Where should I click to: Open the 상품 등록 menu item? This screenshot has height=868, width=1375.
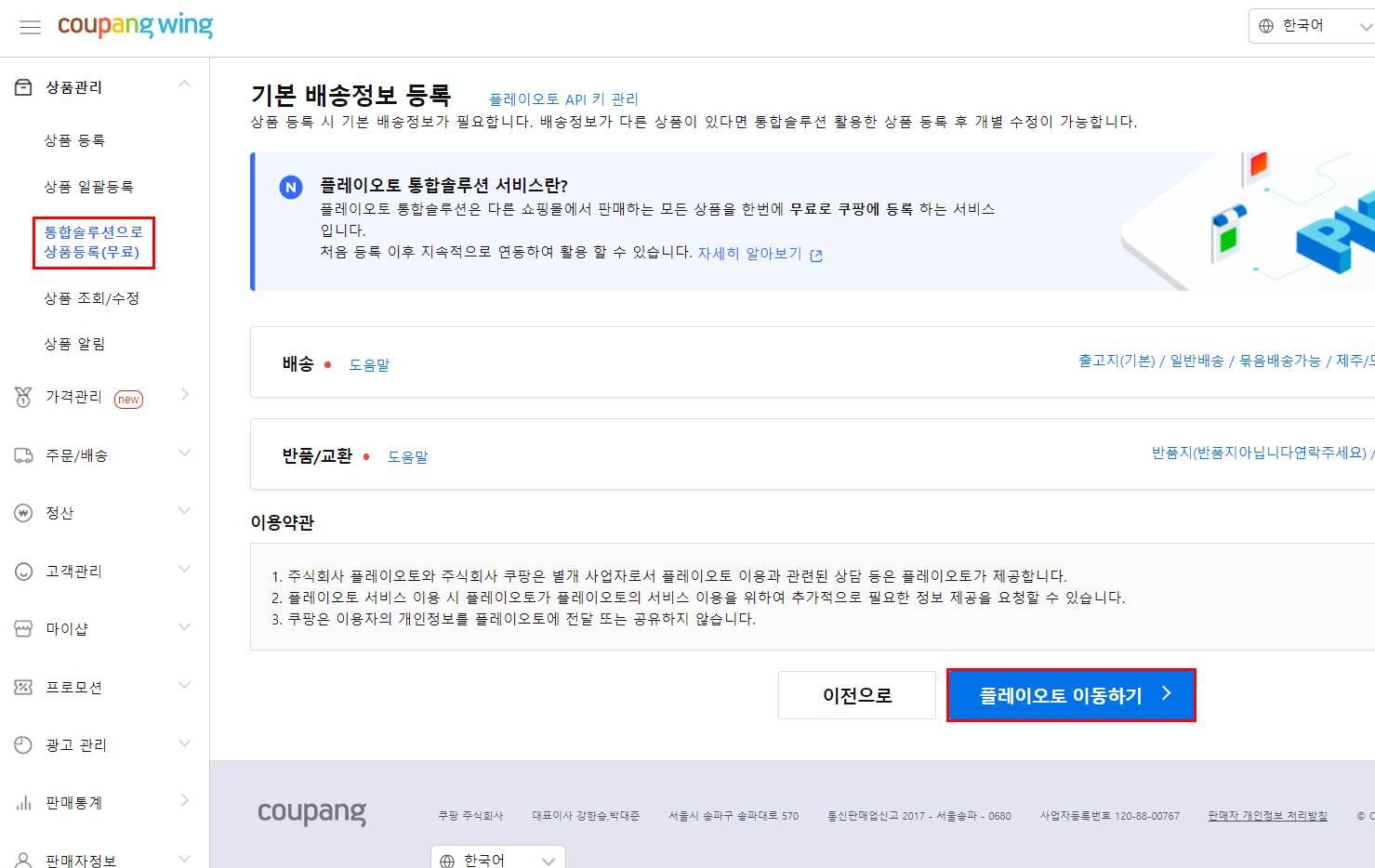74,140
